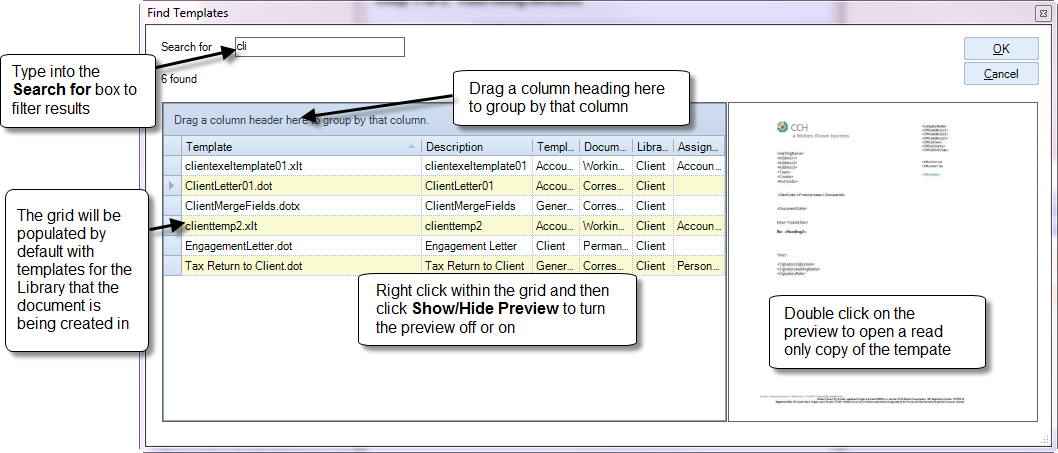Close the Find Templates dialog
This screenshot has width=1058, height=453.
[1043, 14]
